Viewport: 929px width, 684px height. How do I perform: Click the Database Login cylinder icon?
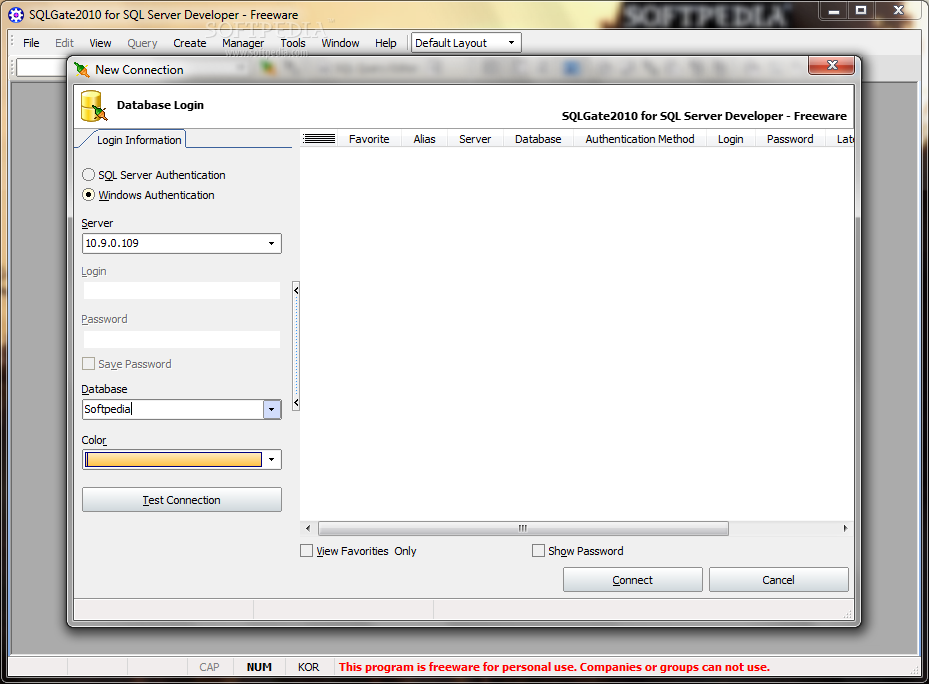coord(94,106)
